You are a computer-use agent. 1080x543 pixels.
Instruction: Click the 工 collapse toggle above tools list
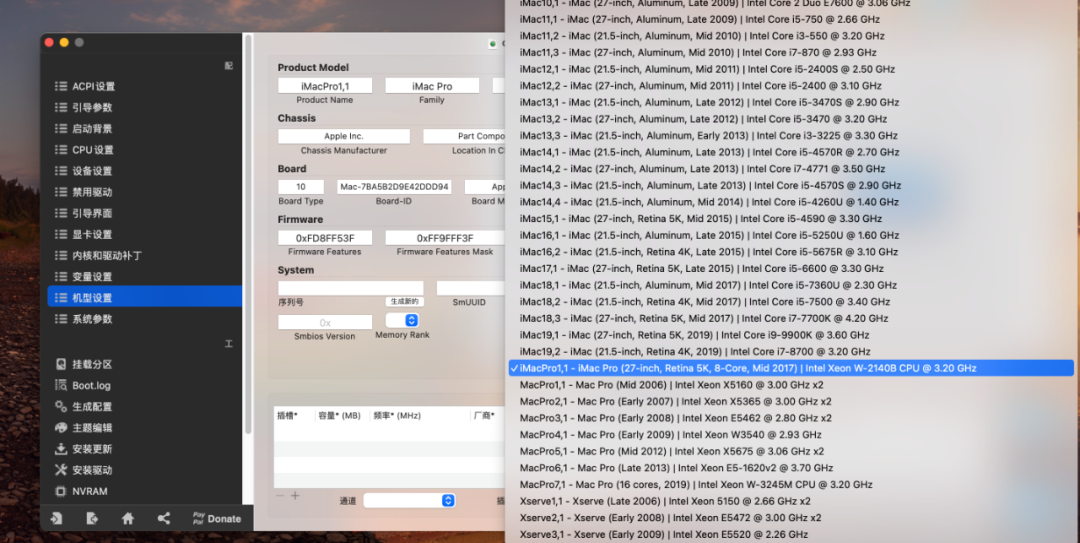tap(229, 343)
